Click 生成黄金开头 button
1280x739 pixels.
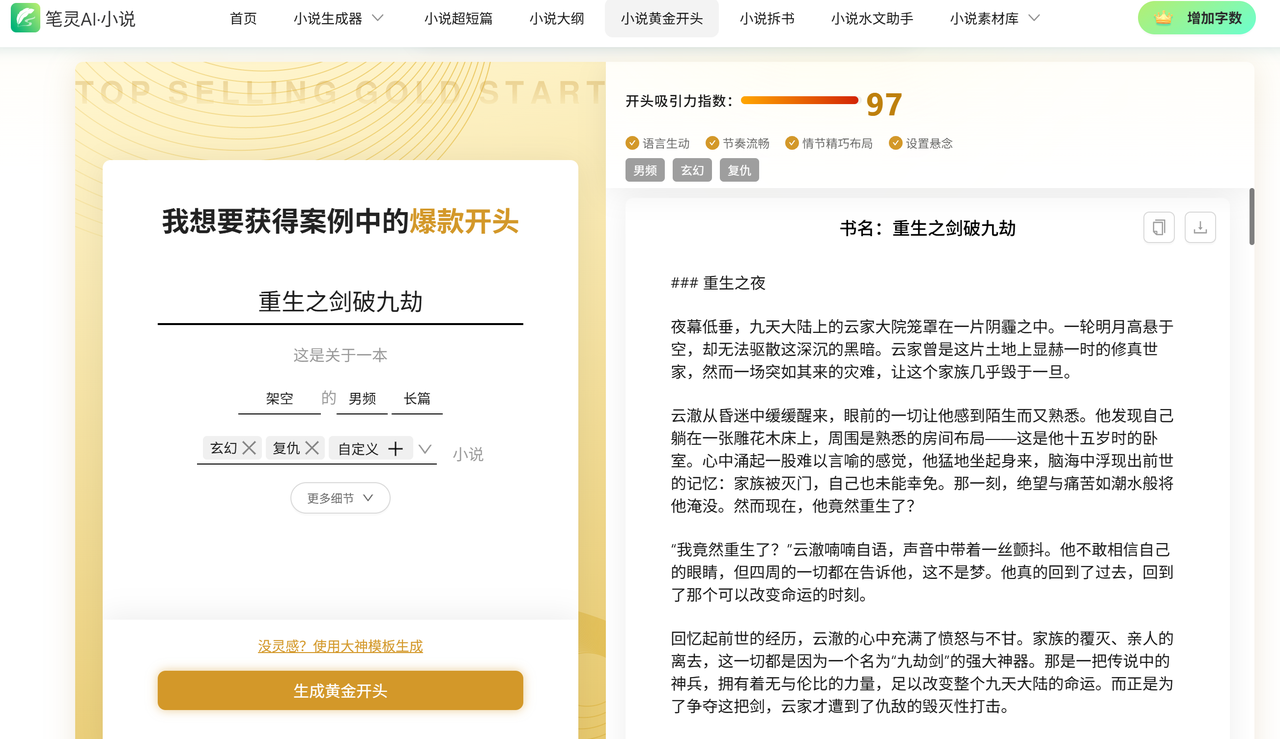(340, 691)
